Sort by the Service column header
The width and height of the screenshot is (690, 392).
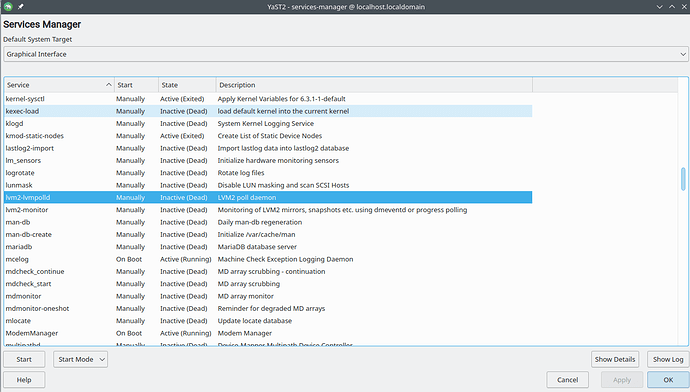coord(59,85)
